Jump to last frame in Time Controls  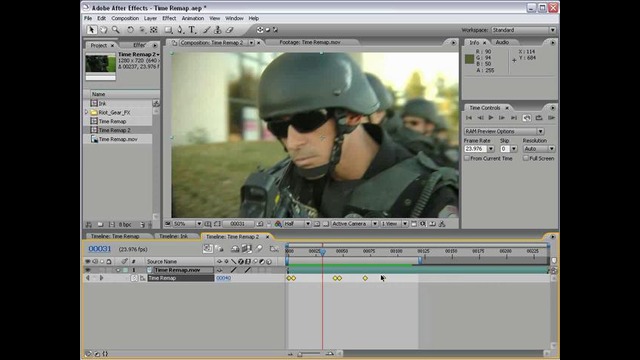coord(514,118)
